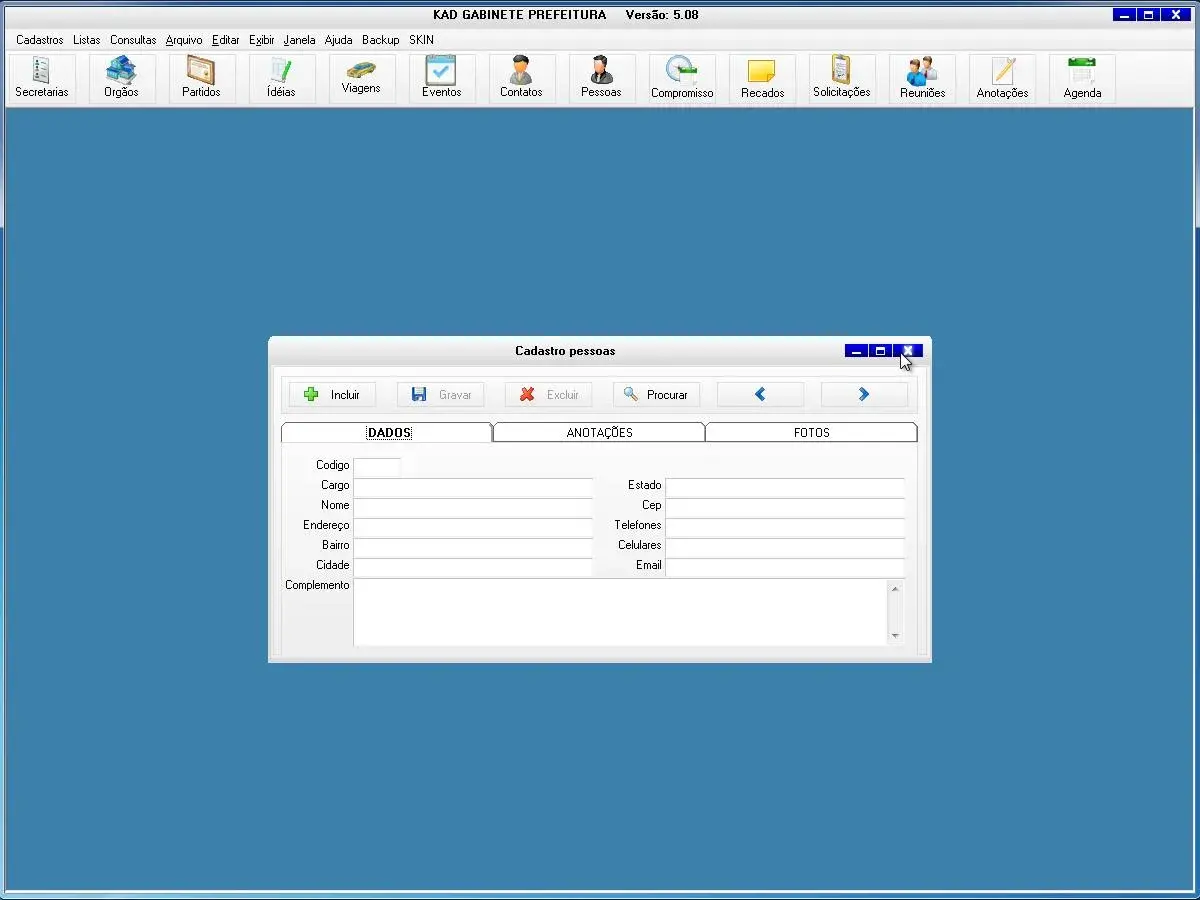Open the Compromisso clock icon

click(682, 79)
